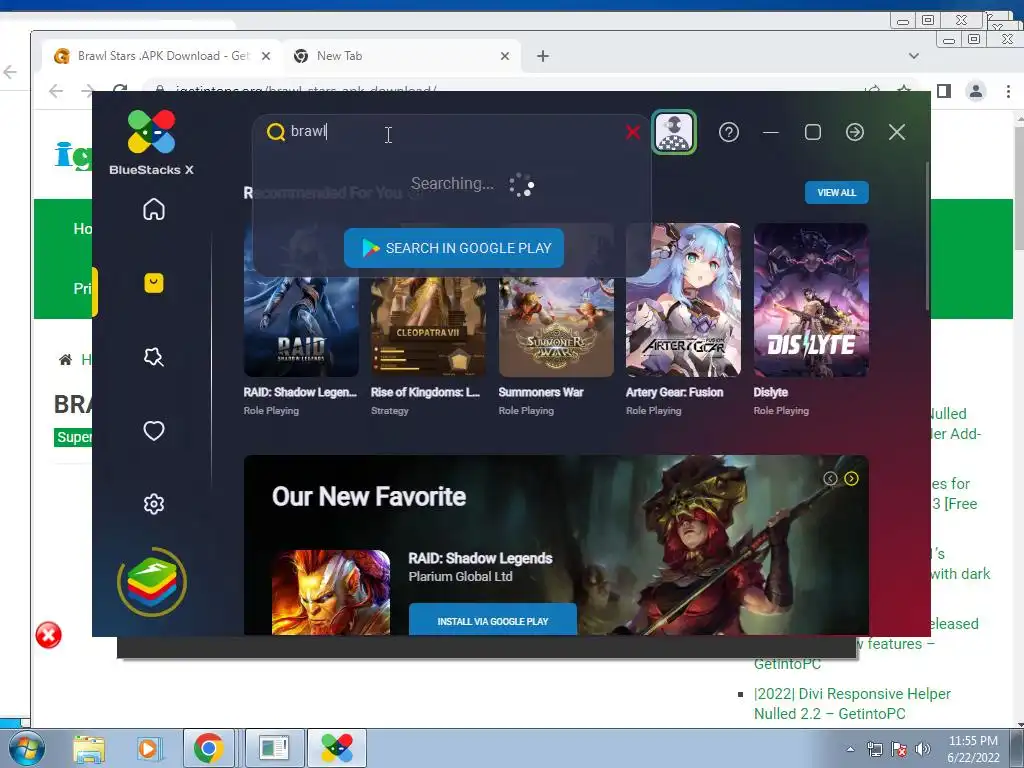This screenshot has width=1024, height=768.
Task: Open the Rise of Kingdoms game card
Action: coord(428,321)
